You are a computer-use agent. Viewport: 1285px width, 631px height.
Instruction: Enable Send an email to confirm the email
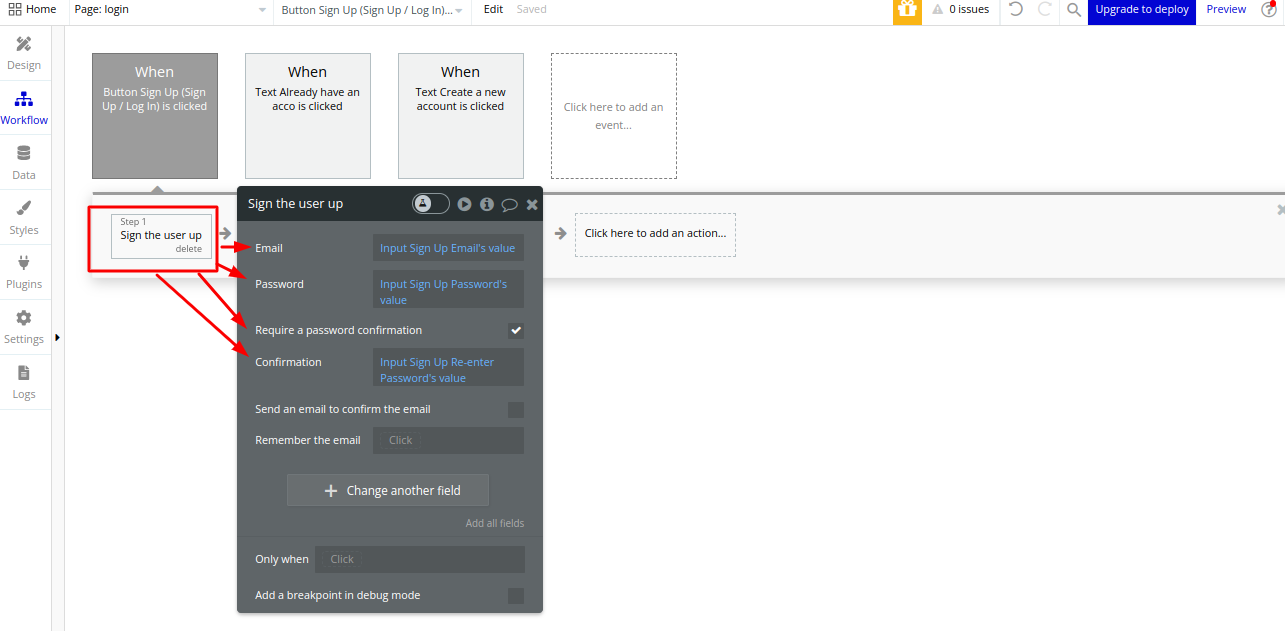(x=516, y=410)
